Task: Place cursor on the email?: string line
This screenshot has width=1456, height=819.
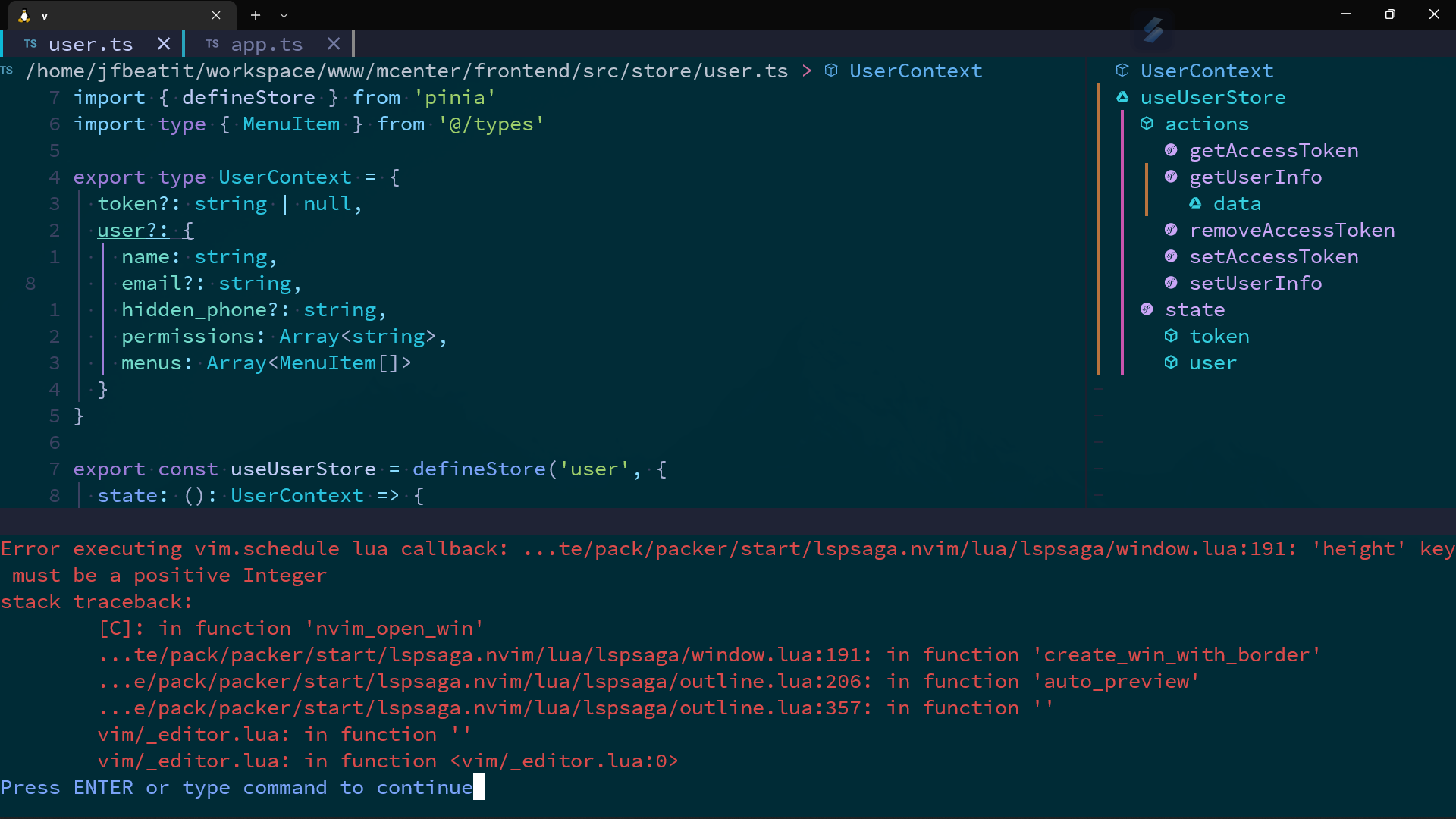Action: point(212,283)
